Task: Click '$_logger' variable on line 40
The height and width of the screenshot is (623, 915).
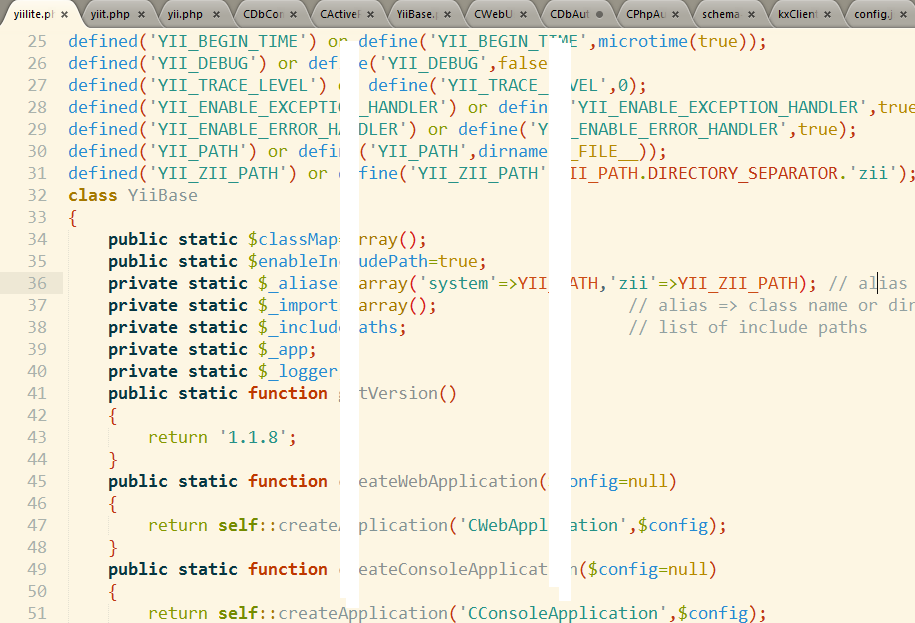Action: tap(298, 372)
